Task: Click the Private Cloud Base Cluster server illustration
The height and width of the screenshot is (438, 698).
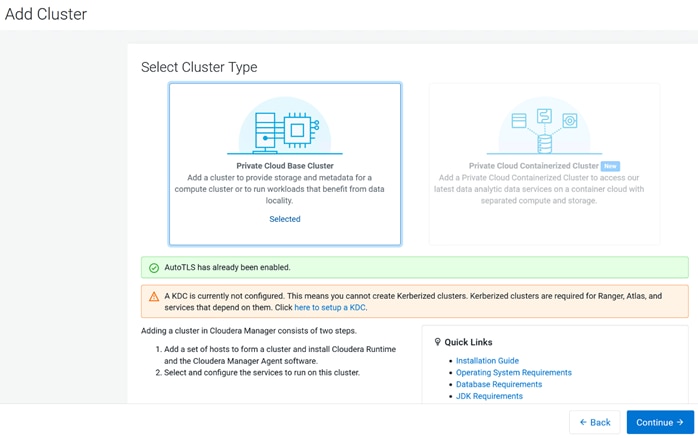Action: coord(285,126)
